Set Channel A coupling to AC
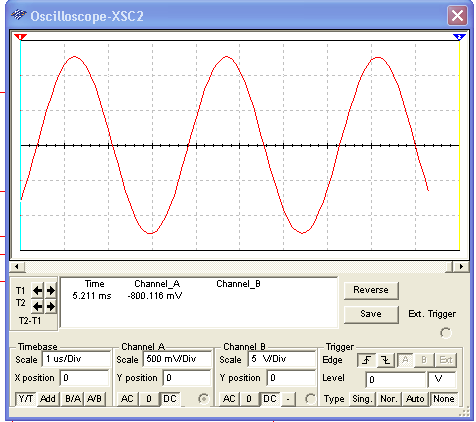This screenshot has width=476, height=422. pos(127,399)
